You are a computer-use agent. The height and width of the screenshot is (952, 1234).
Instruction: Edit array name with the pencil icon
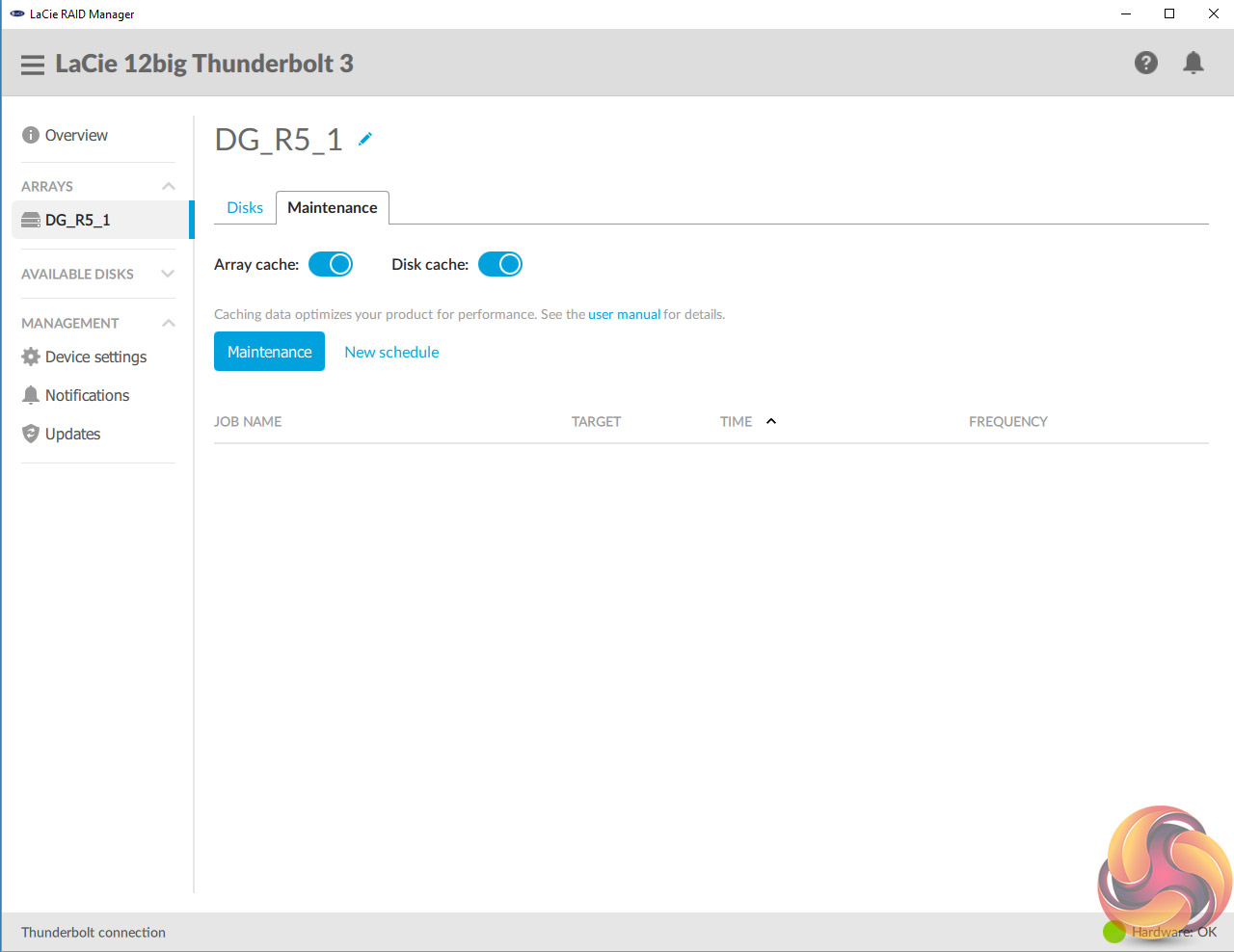365,139
